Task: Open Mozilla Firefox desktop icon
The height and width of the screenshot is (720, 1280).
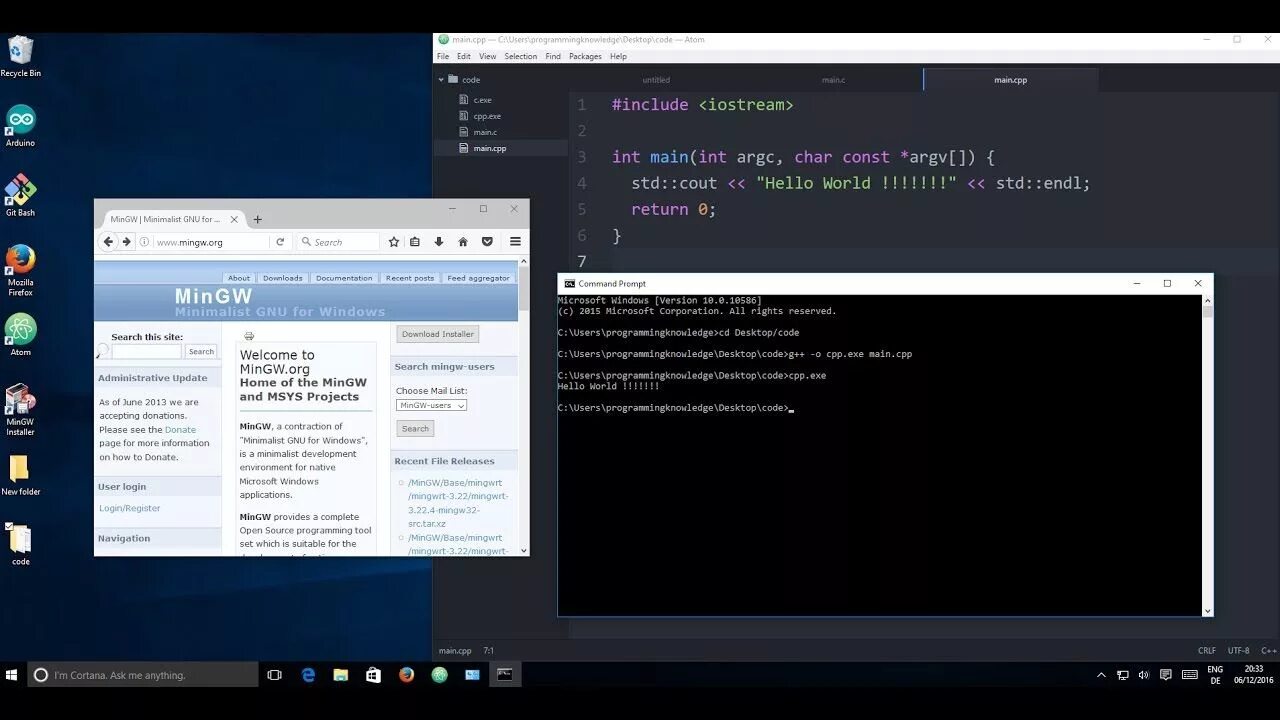Action: [x=20, y=270]
